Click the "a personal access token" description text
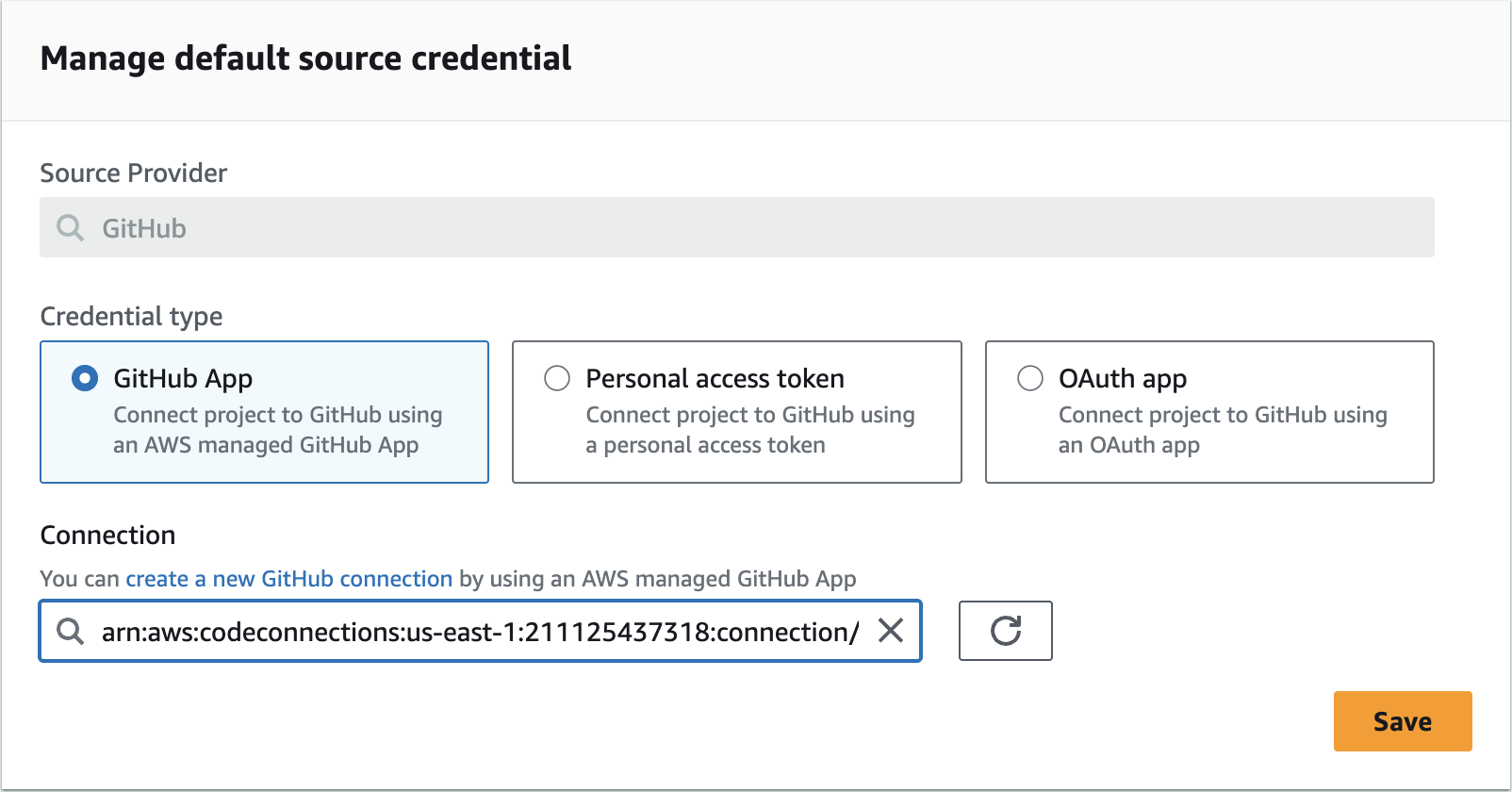 click(705, 445)
